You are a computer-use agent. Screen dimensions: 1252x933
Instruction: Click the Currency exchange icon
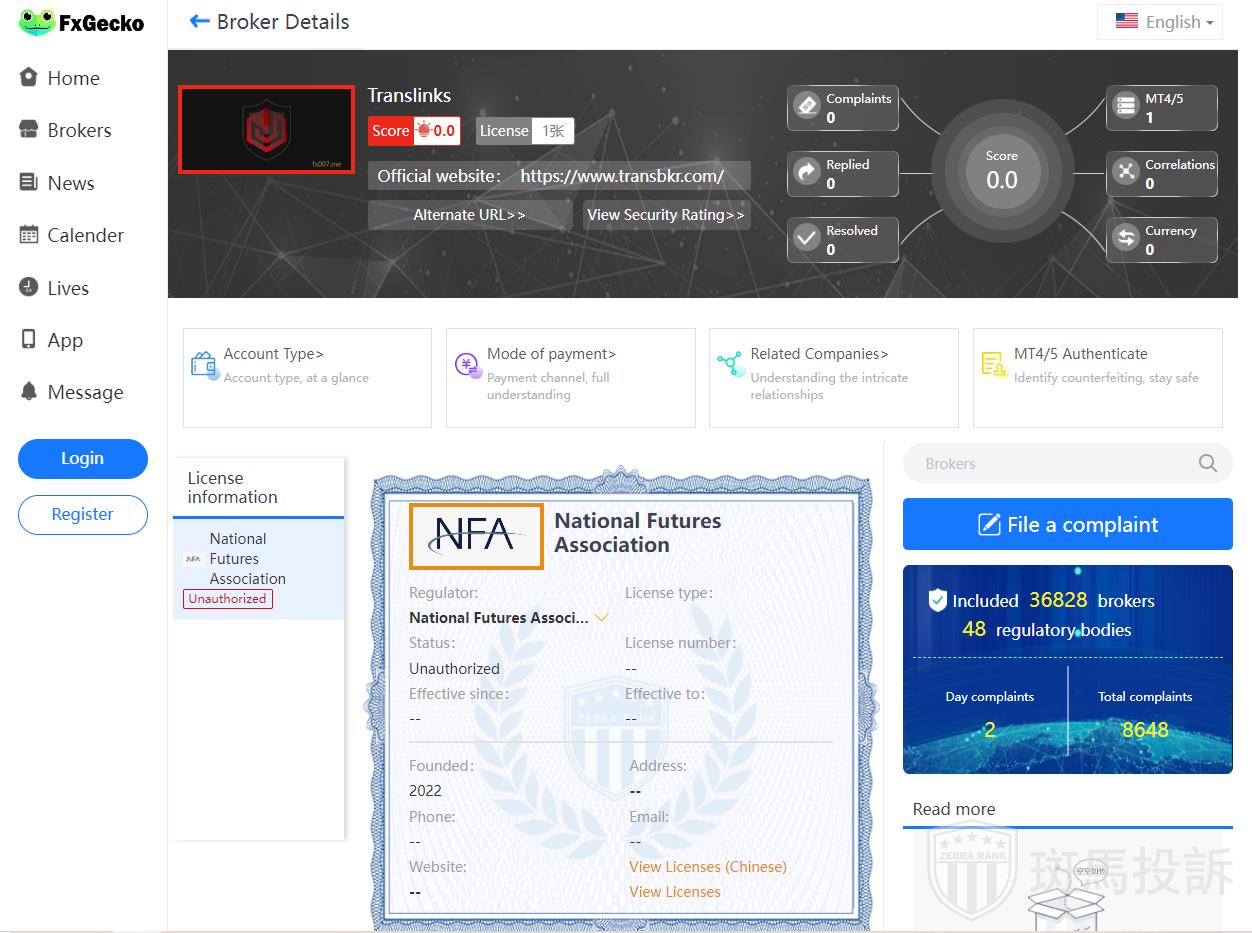pos(1126,238)
